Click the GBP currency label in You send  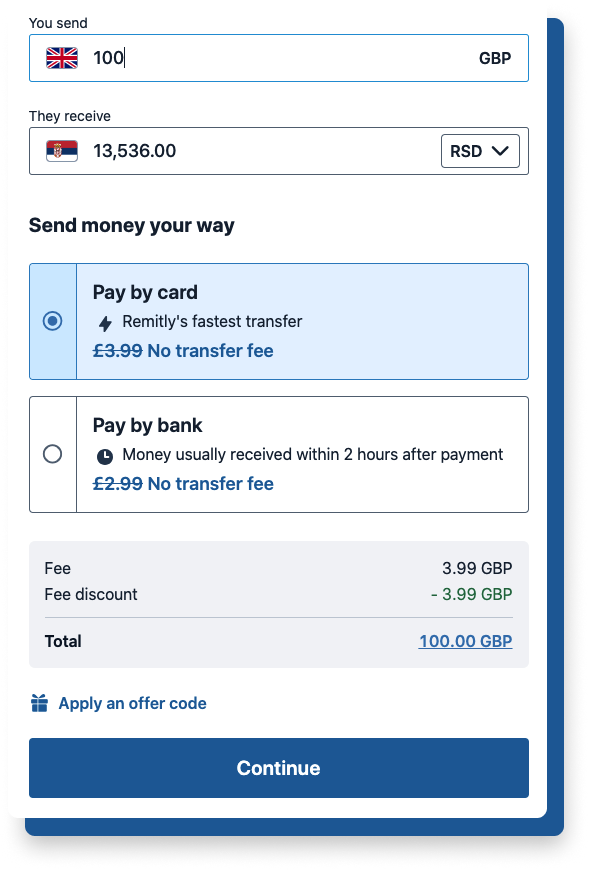point(495,58)
